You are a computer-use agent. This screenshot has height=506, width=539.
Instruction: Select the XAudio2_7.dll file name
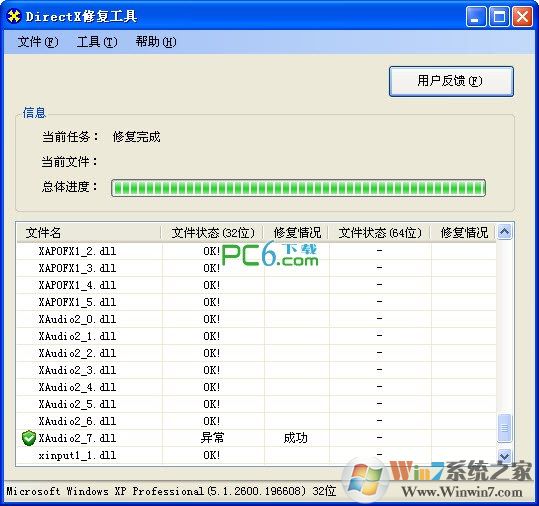click(77, 438)
